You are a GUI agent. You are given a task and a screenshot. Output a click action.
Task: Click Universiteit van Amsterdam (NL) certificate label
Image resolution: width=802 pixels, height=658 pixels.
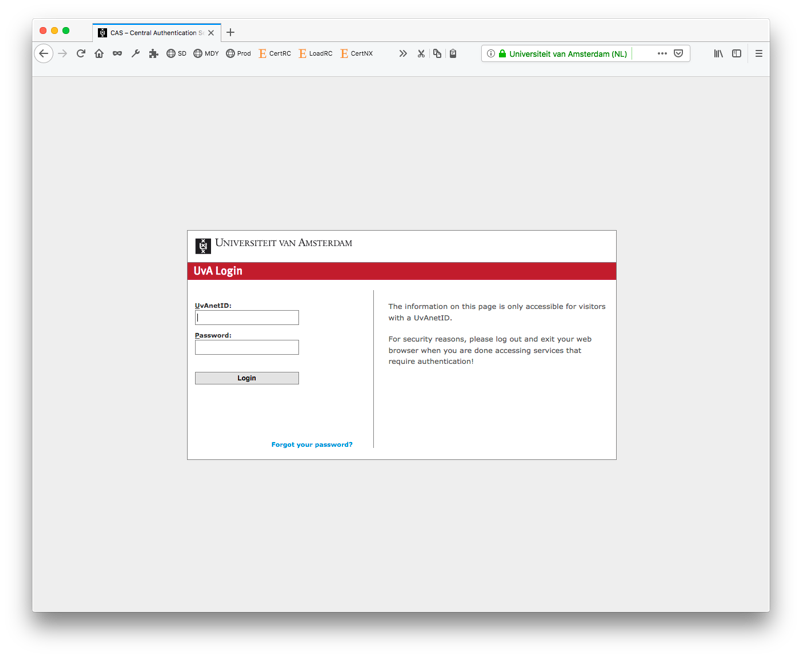click(568, 54)
